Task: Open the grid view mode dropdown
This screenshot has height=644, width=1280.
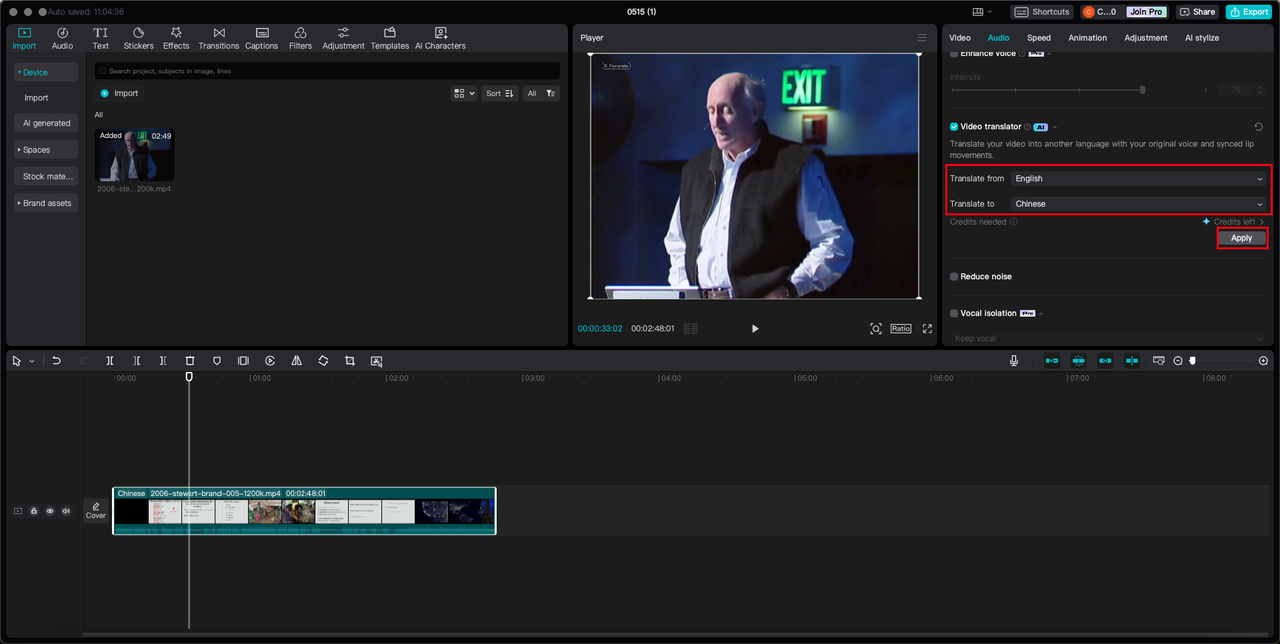Action: pyautogui.click(x=465, y=93)
